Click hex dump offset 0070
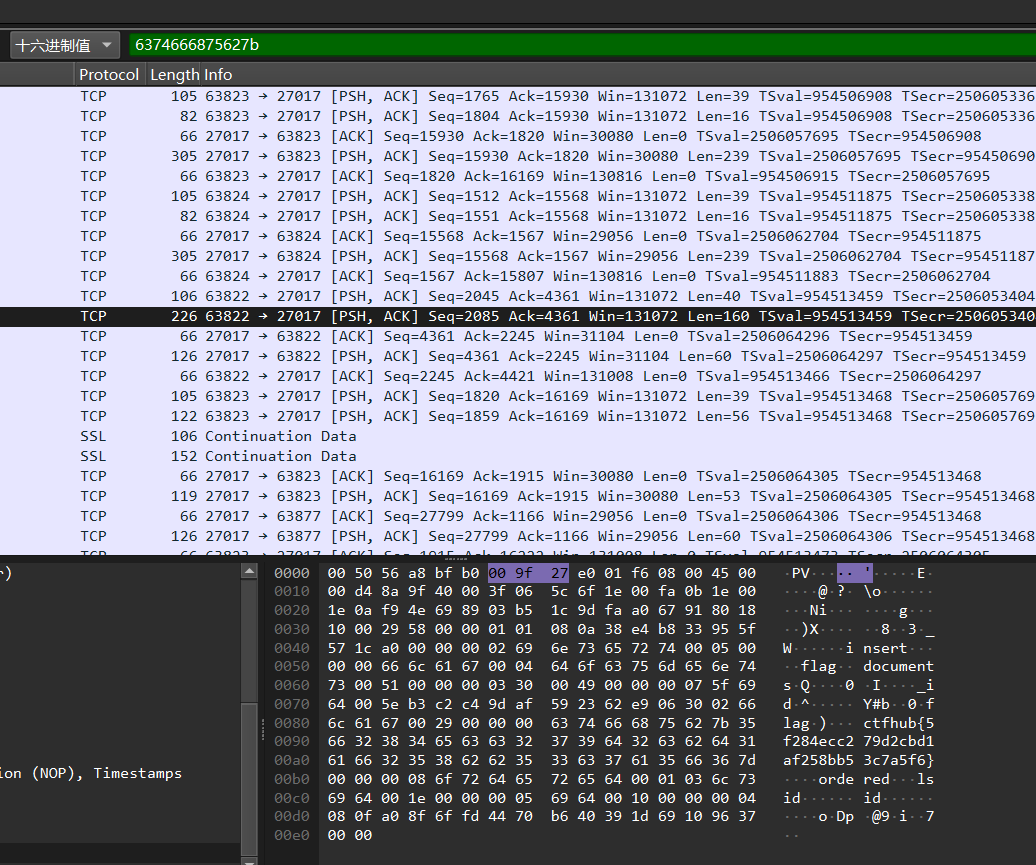 291,704
